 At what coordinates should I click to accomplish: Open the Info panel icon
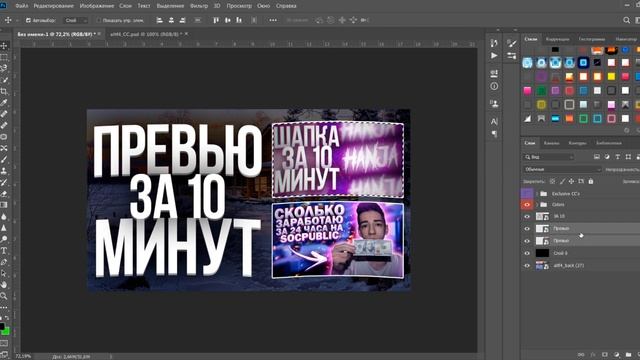pyautogui.click(x=494, y=86)
